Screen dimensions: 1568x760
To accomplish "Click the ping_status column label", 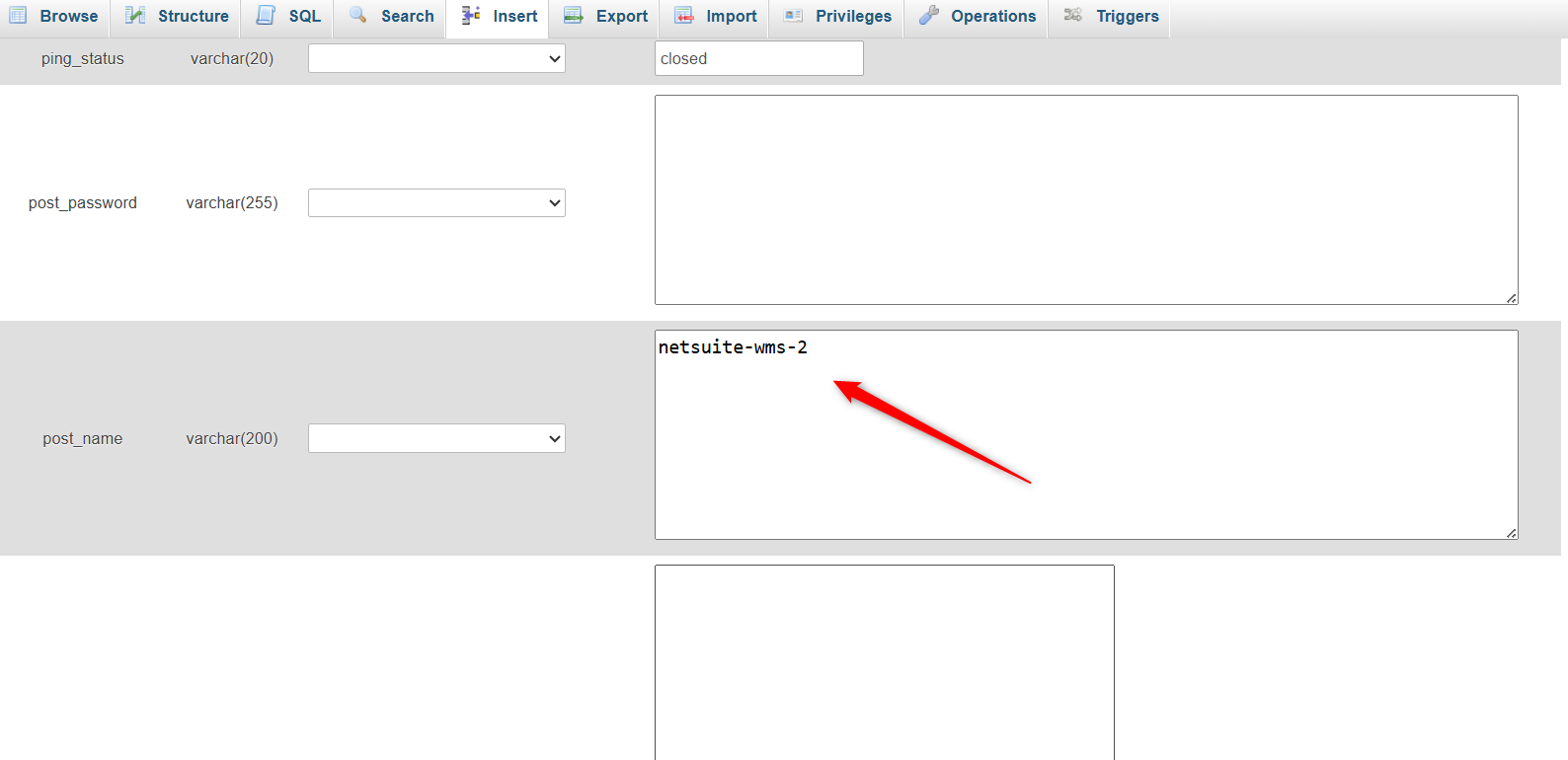I will coord(83,58).
